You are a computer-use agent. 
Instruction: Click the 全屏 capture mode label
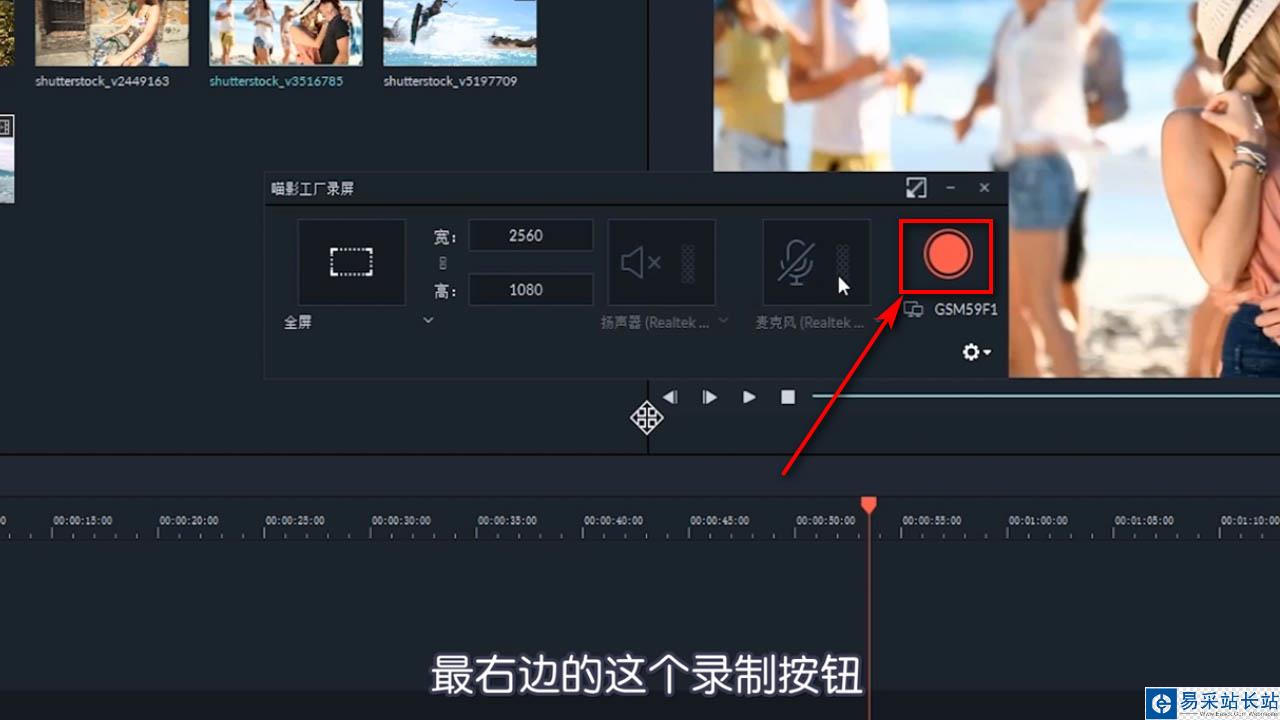298,323
